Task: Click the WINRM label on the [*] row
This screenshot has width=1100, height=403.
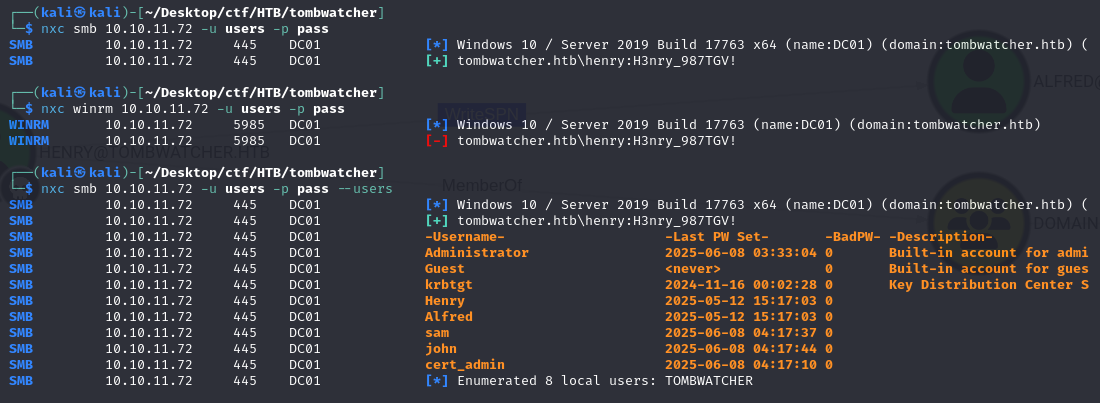Action: [29, 125]
